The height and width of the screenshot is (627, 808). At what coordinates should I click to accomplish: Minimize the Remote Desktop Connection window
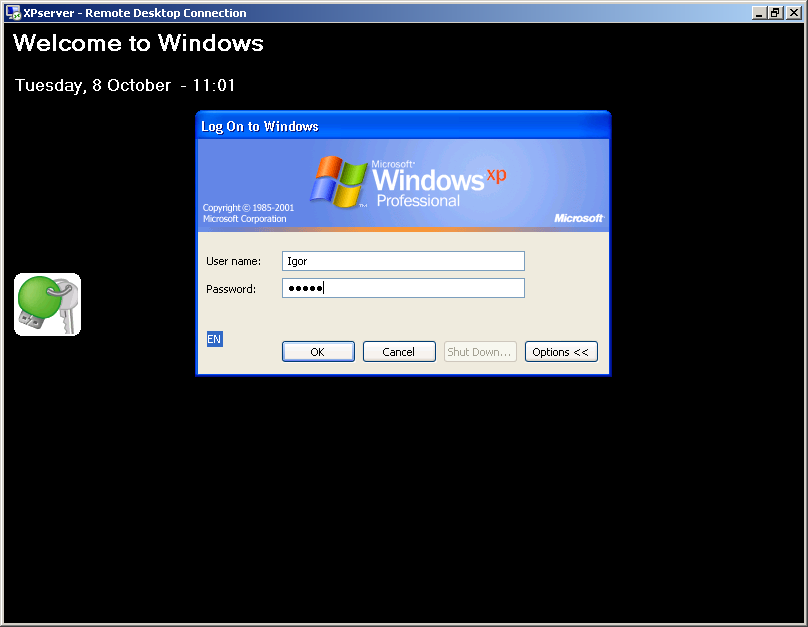click(759, 13)
